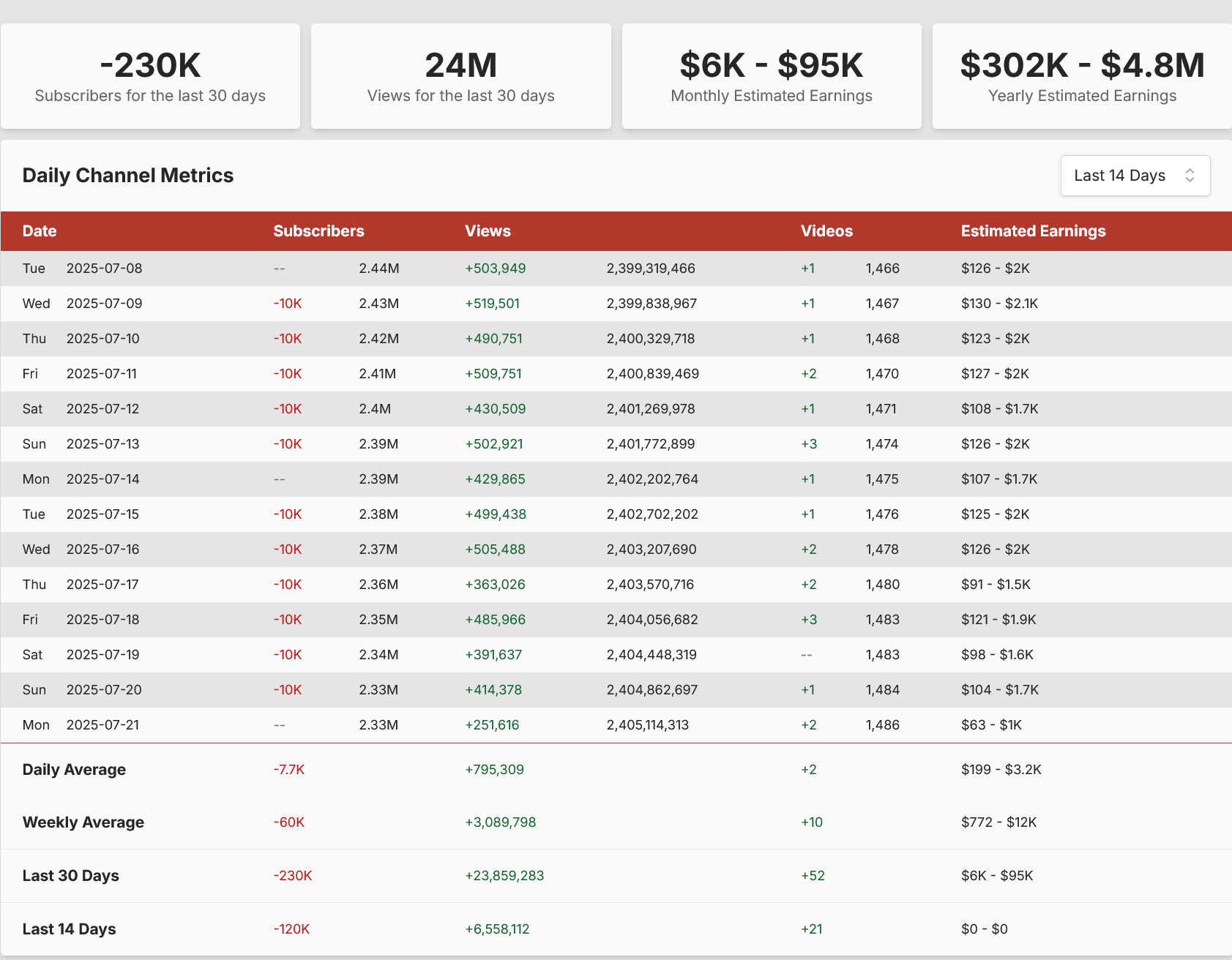The width and height of the screenshot is (1232, 960).
Task: Click date 2025-07-08
Action: (105, 269)
